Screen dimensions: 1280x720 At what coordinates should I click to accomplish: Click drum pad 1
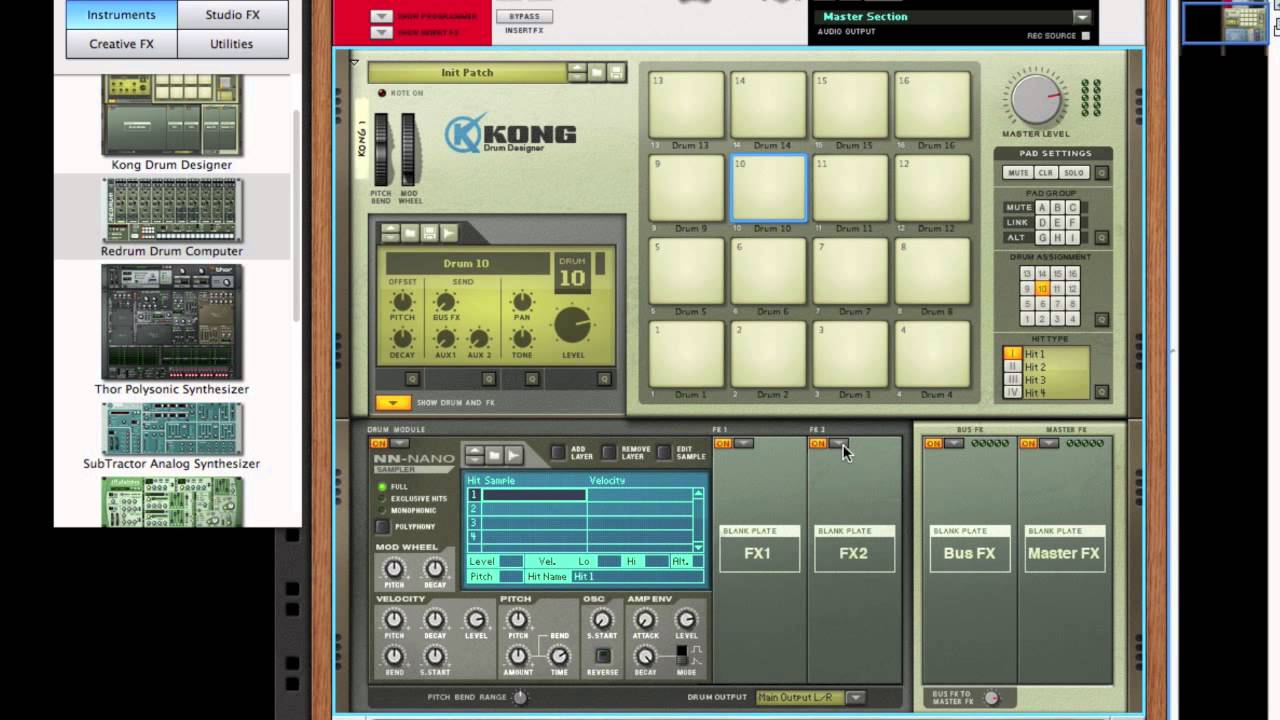tap(687, 354)
